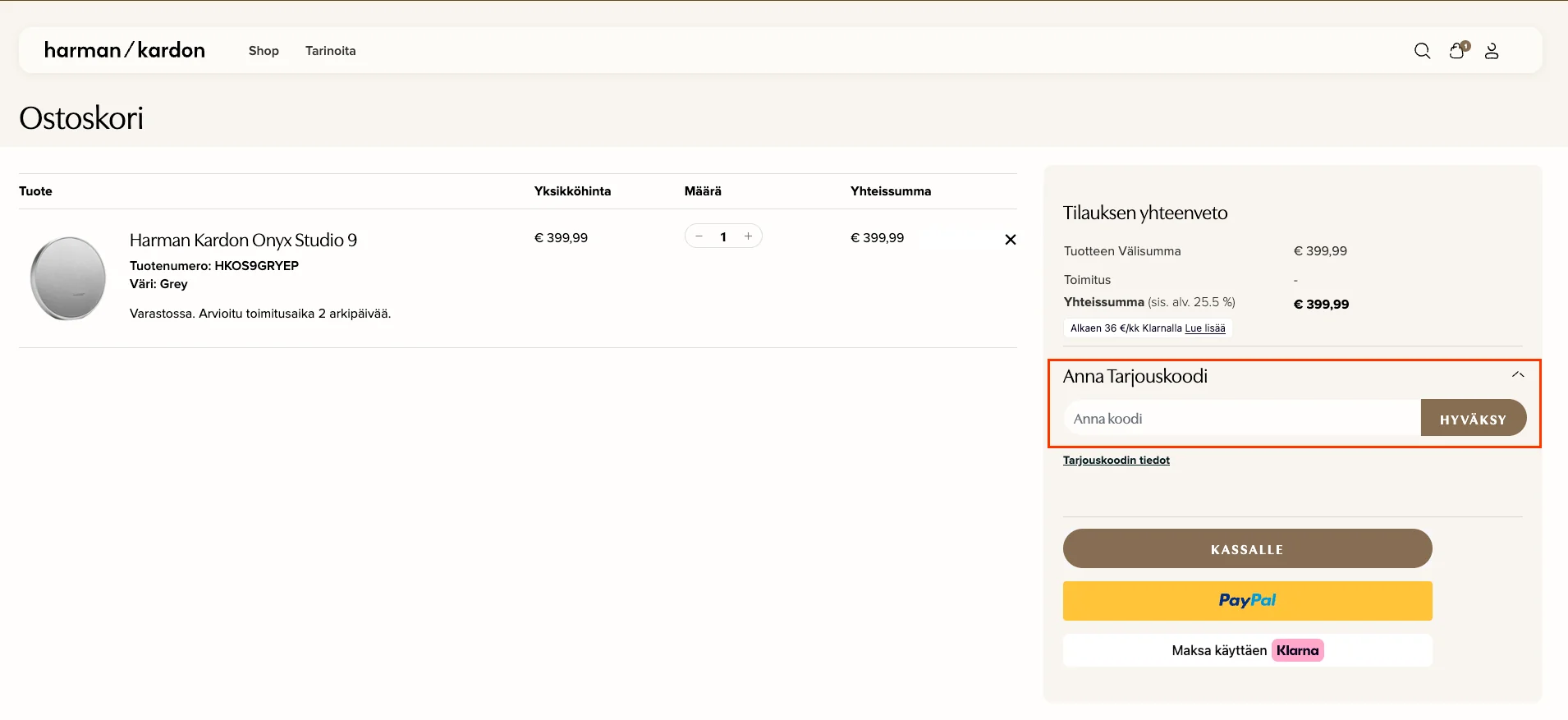Open the search icon in header
The width and height of the screenshot is (1568, 720).
tap(1423, 51)
